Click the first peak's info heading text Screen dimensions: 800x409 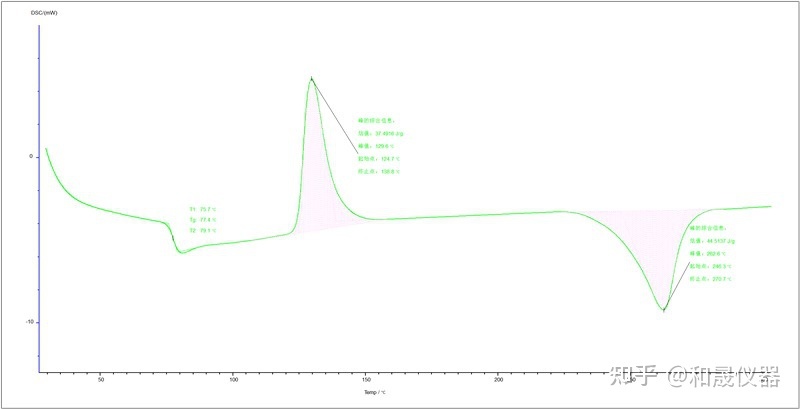point(376,120)
